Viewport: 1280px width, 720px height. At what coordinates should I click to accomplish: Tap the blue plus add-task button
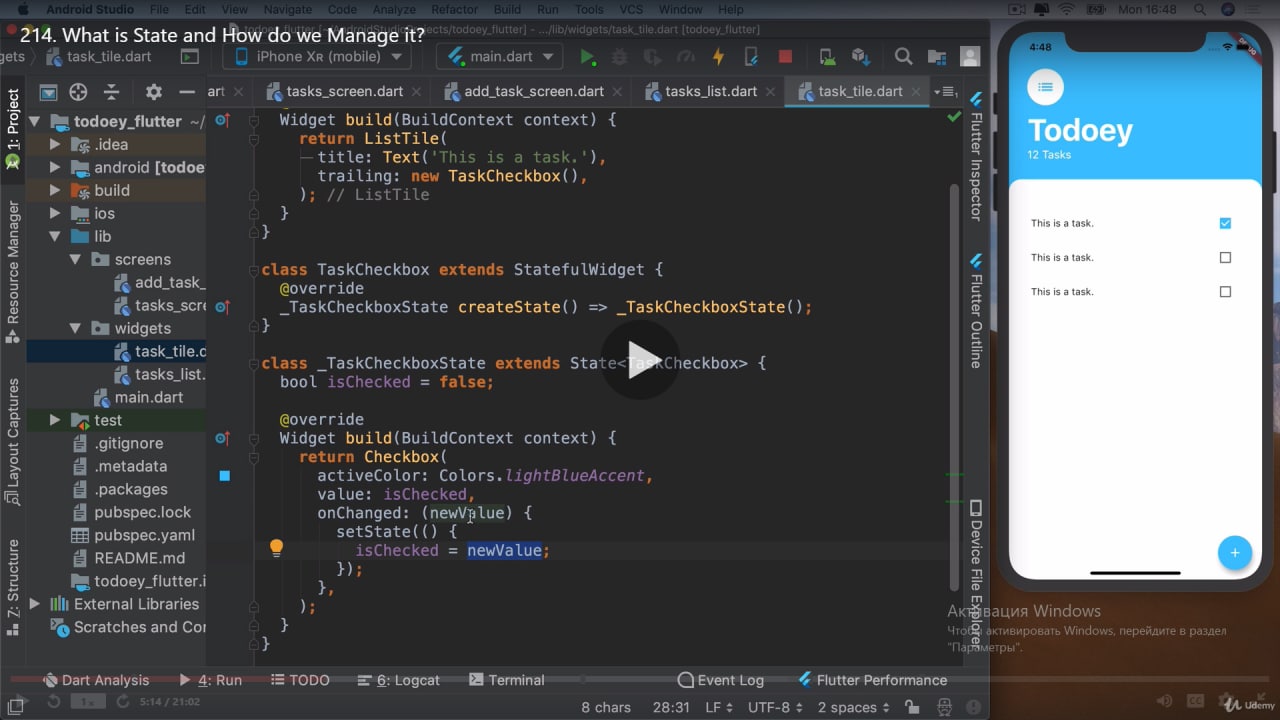pos(1234,553)
